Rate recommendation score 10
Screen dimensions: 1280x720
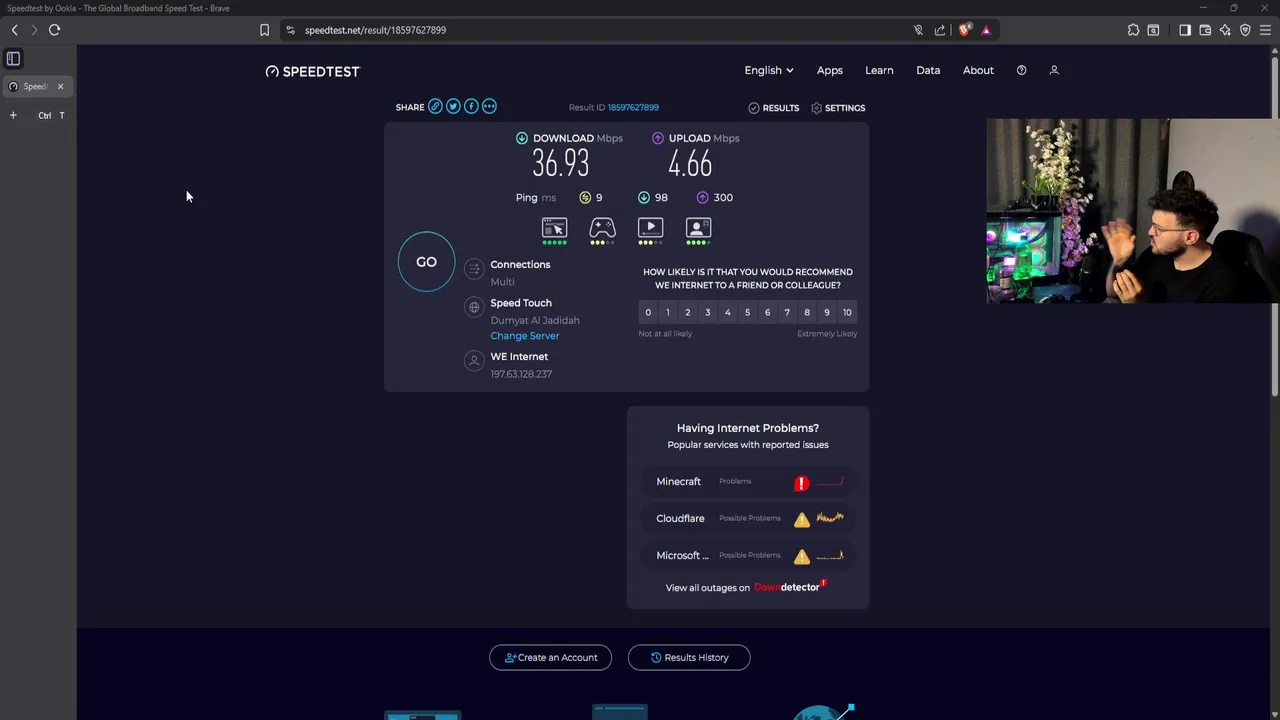pos(847,313)
